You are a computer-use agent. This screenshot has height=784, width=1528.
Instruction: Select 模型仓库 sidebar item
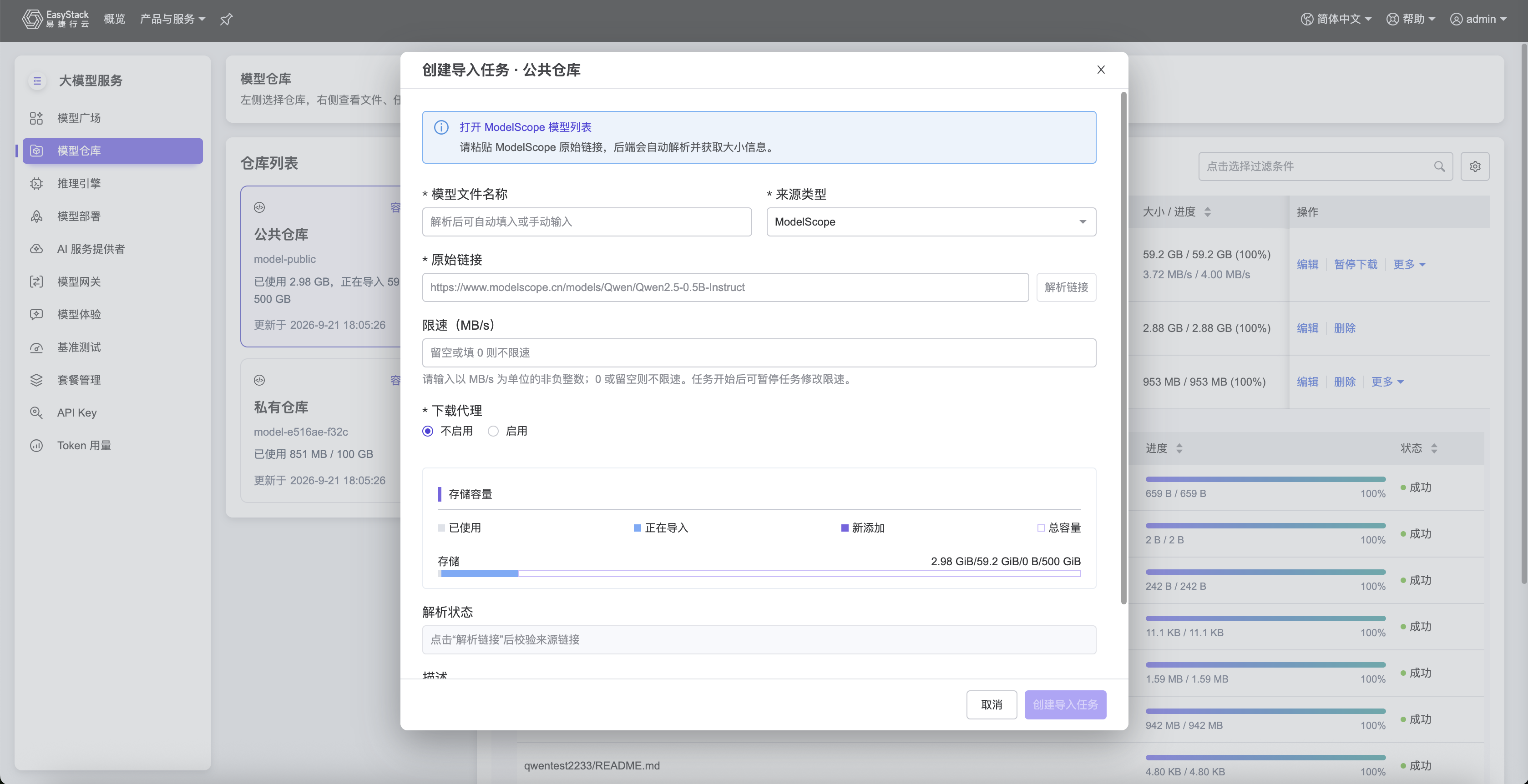113,151
